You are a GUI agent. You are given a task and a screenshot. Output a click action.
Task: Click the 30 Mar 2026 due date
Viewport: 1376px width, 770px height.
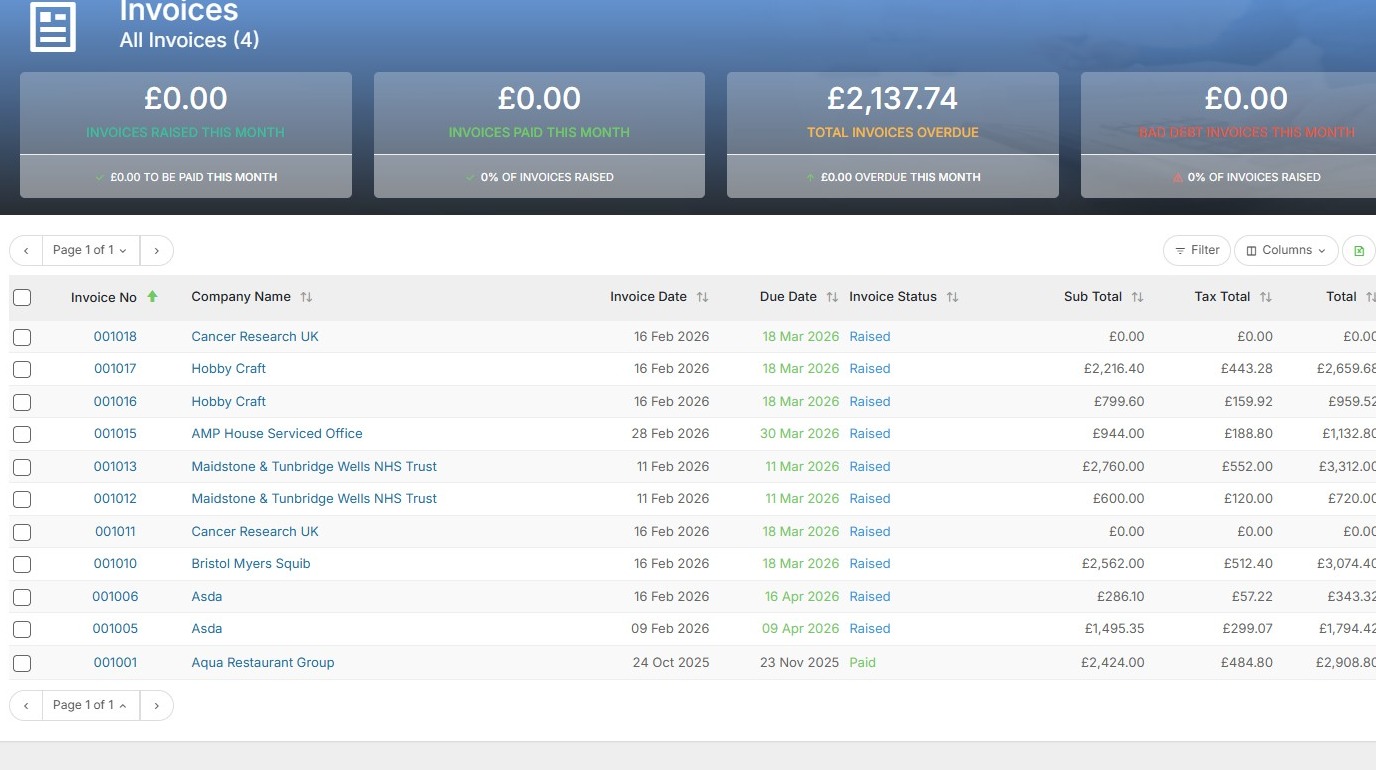coord(800,434)
